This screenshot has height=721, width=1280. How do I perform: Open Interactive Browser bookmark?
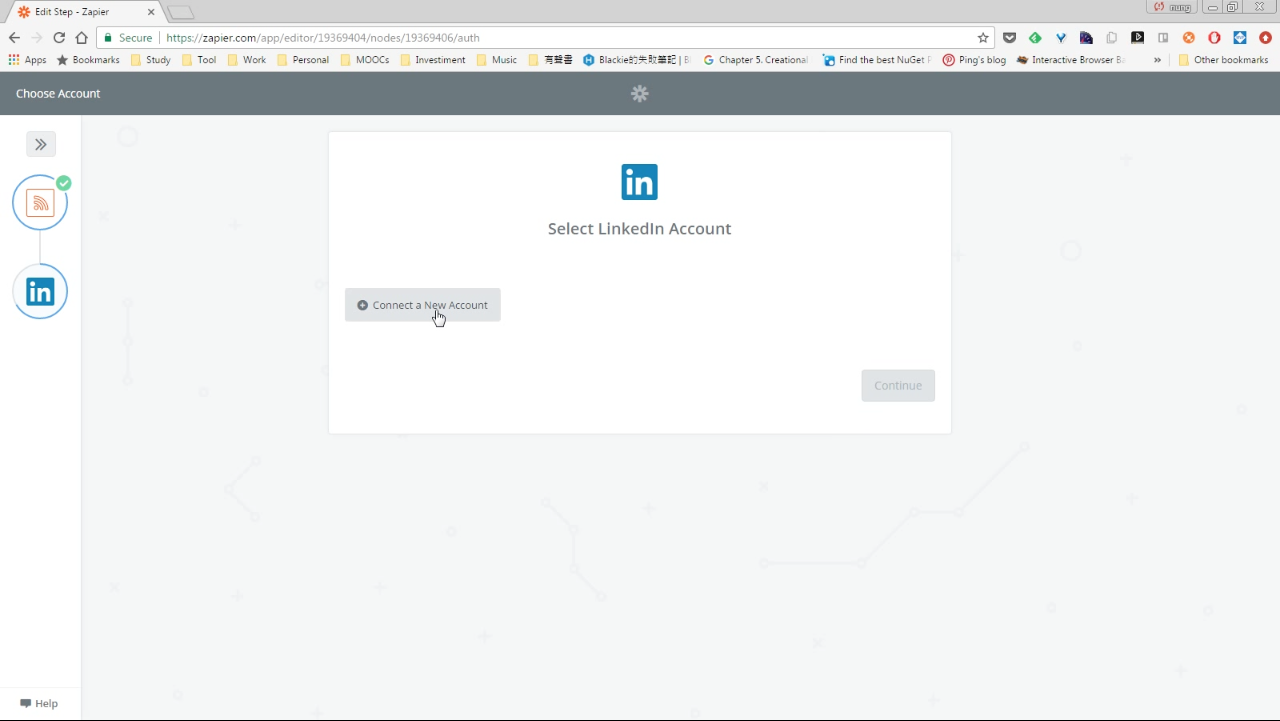(x=1071, y=60)
